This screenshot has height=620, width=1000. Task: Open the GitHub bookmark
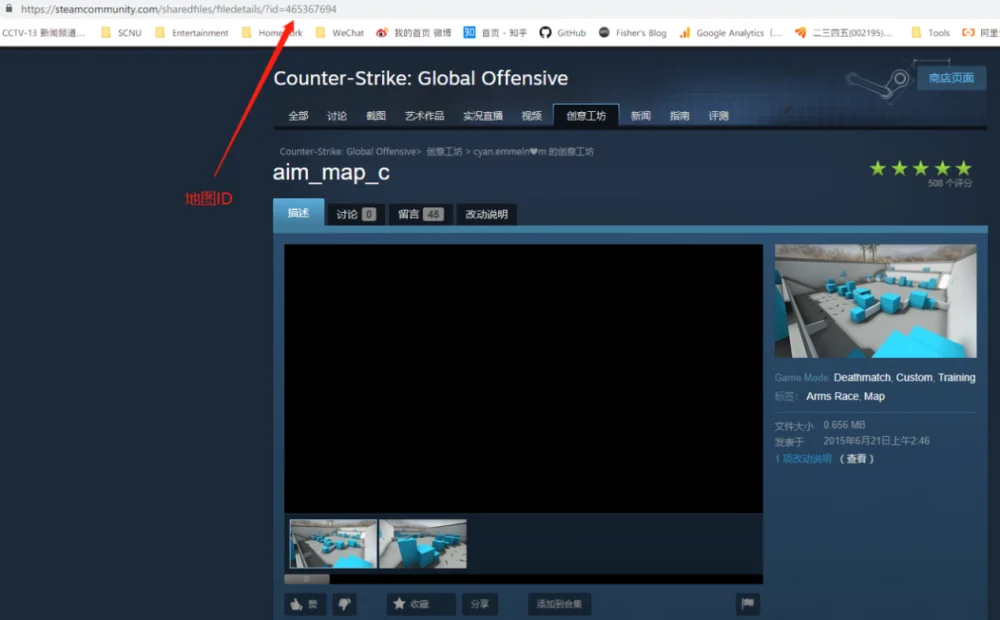tap(562, 33)
